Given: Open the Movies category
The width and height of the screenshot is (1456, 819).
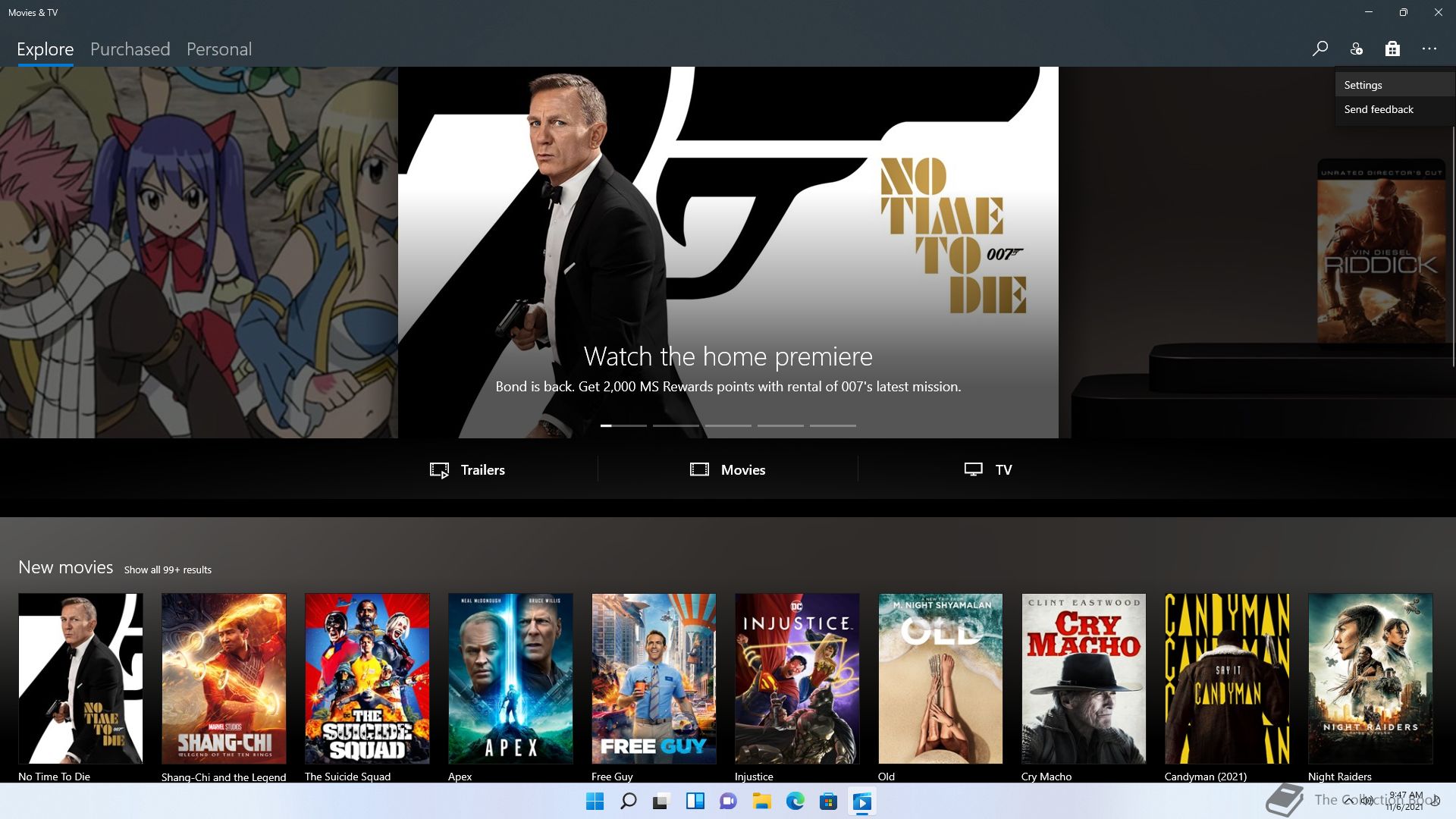Looking at the screenshot, I should (728, 469).
